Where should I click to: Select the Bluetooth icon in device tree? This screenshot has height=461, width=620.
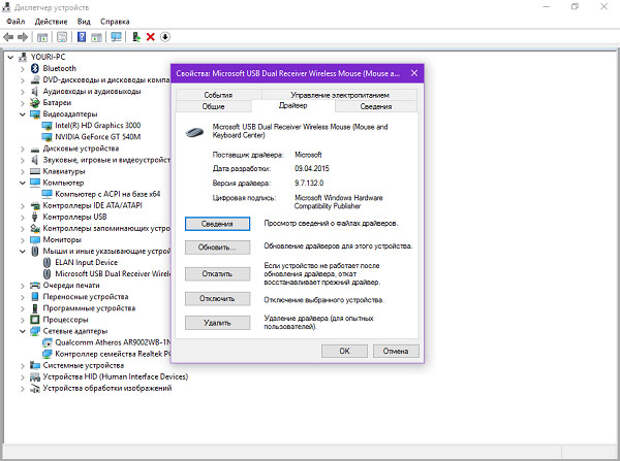(x=35, y=68)
